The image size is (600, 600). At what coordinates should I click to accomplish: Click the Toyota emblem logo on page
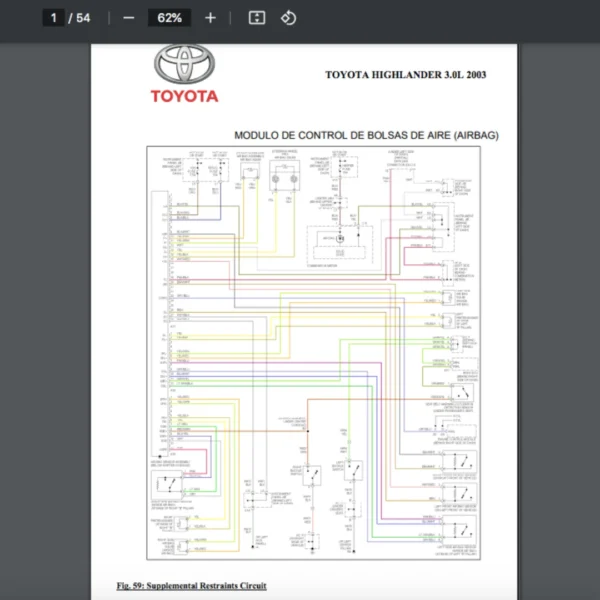point(184,66)
